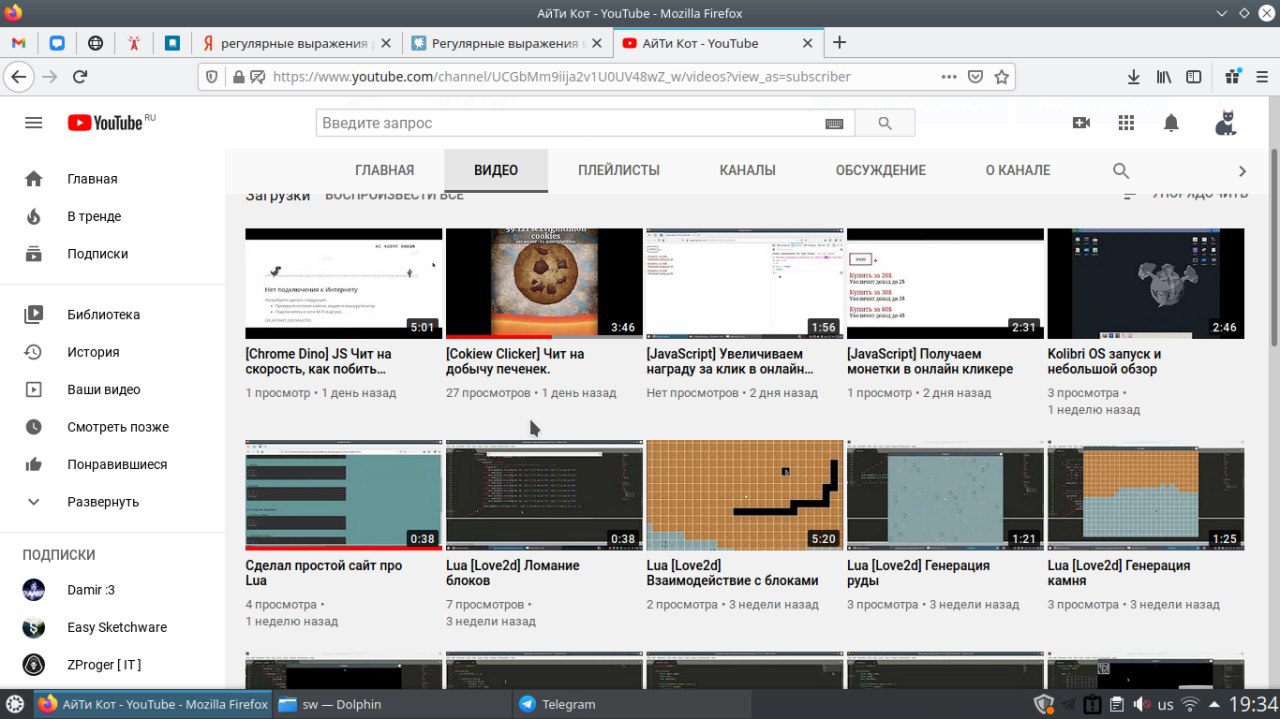Image resolution: width=1280 pixels, height=719 pixels.
Task: Open the Lua Взаимодействие с блоками thumbnail
Action: pos(745,495)
